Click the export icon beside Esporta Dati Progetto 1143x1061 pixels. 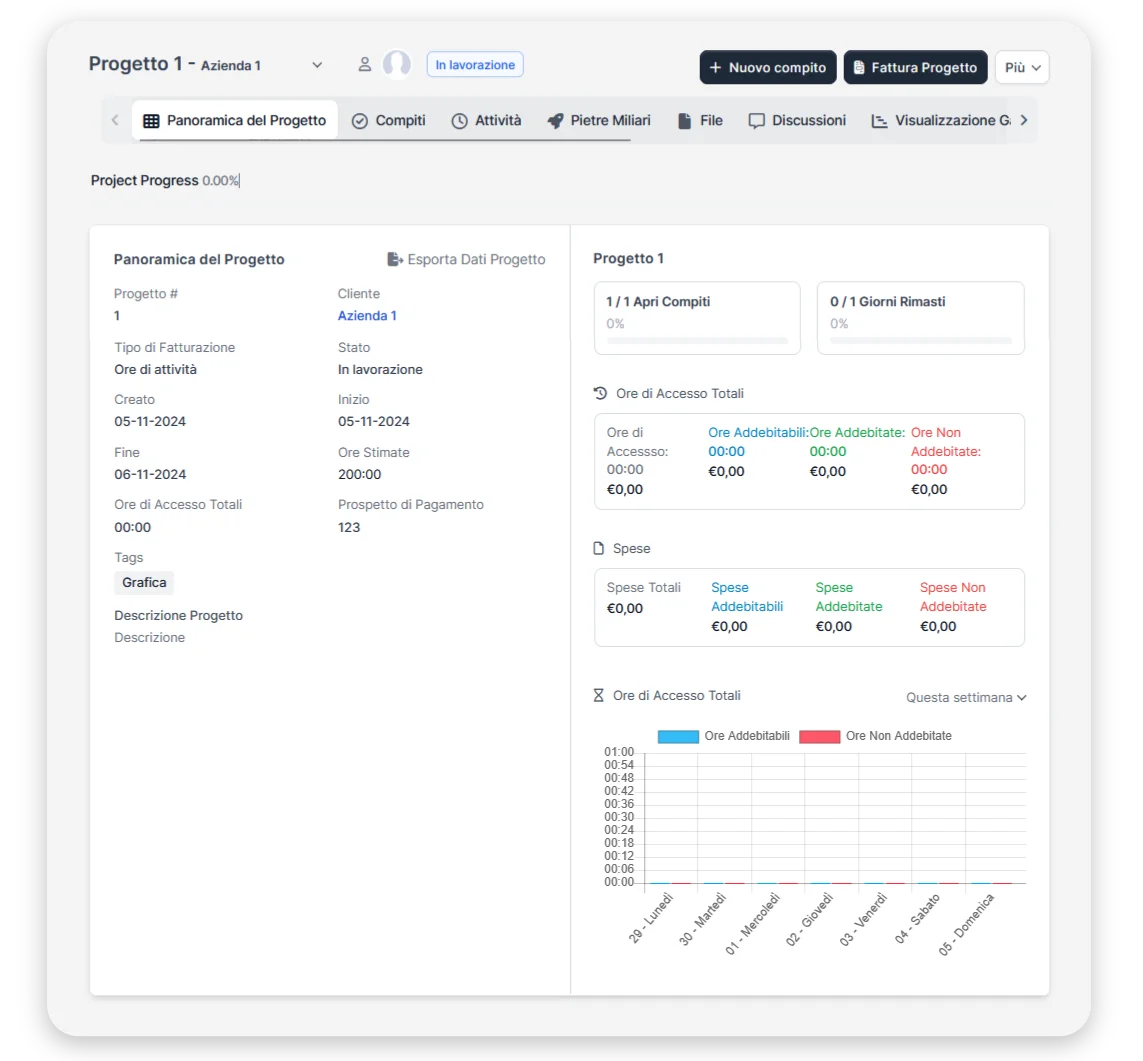[395, 260]
